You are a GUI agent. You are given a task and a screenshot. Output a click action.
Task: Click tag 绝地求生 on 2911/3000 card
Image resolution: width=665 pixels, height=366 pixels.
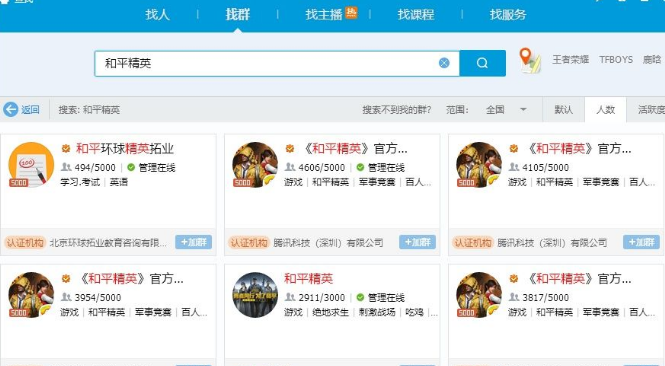point(330,312)
